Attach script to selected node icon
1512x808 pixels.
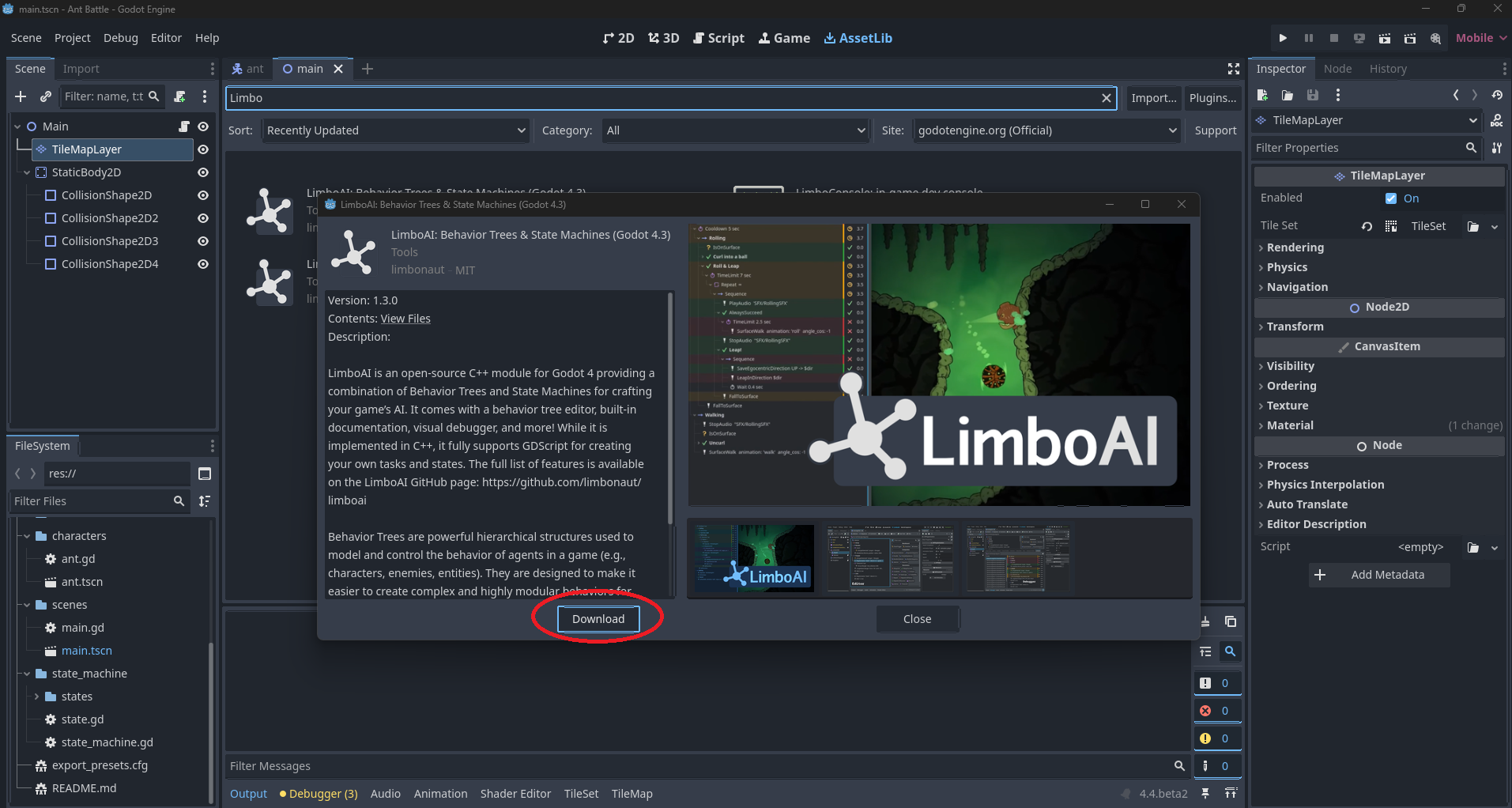pos(180,96)
